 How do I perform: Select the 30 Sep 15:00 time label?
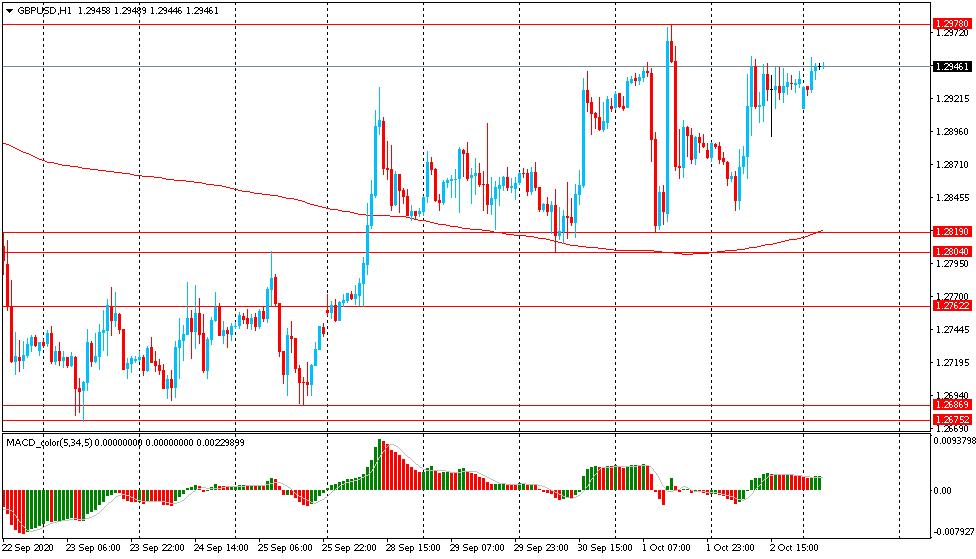(x=605, y=548)
